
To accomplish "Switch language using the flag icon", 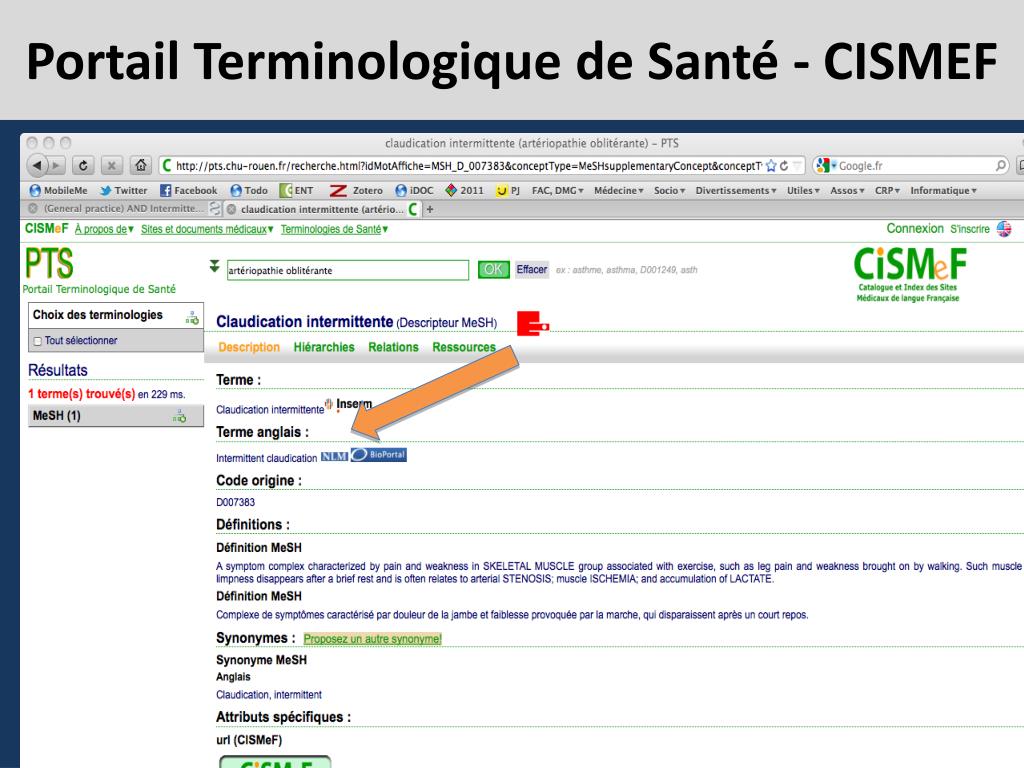I will [1004, 229].
